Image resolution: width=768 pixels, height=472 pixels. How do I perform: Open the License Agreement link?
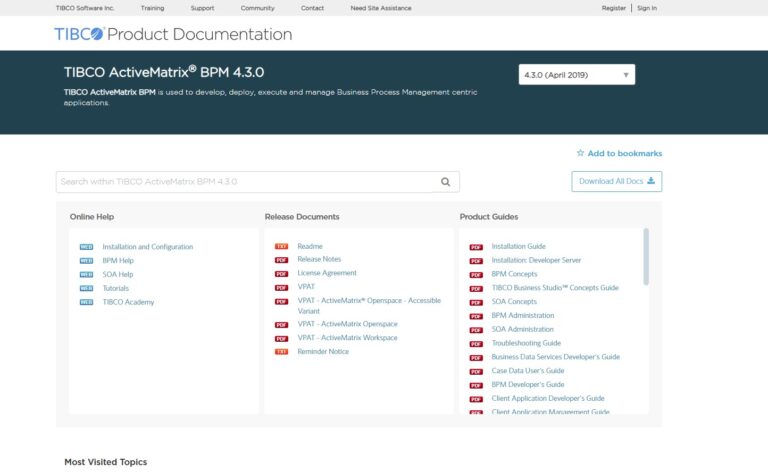[x=327, y=273]
